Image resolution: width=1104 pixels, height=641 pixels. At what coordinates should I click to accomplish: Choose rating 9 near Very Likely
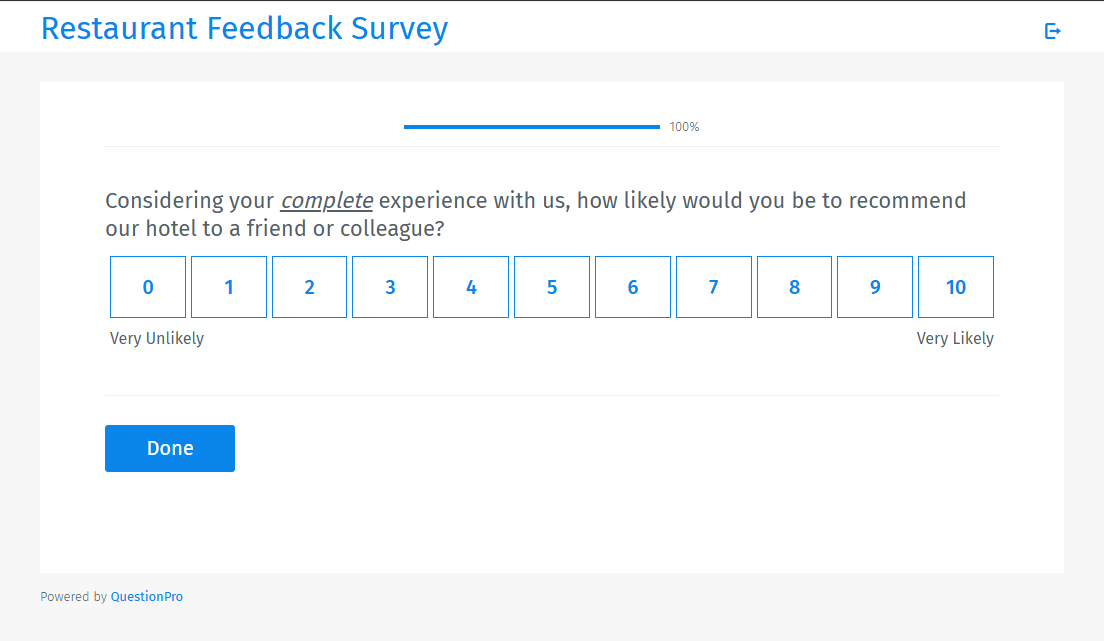pyautogui.click(x=874, y=287)
